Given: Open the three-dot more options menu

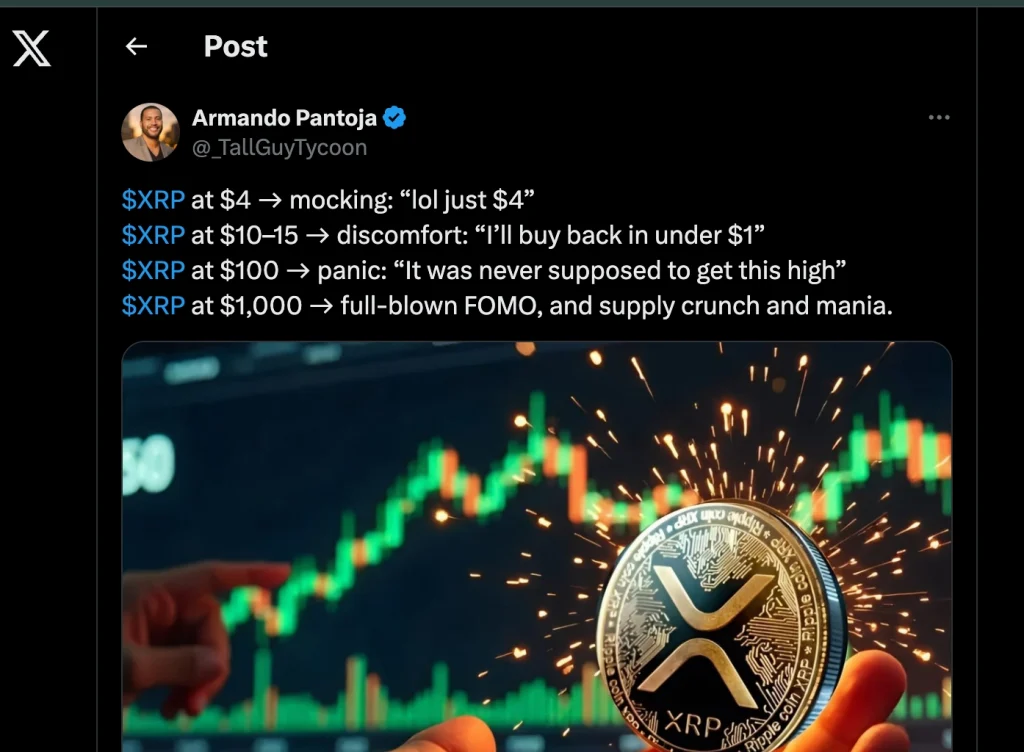Looking at the screenshot, I should 939,118.
